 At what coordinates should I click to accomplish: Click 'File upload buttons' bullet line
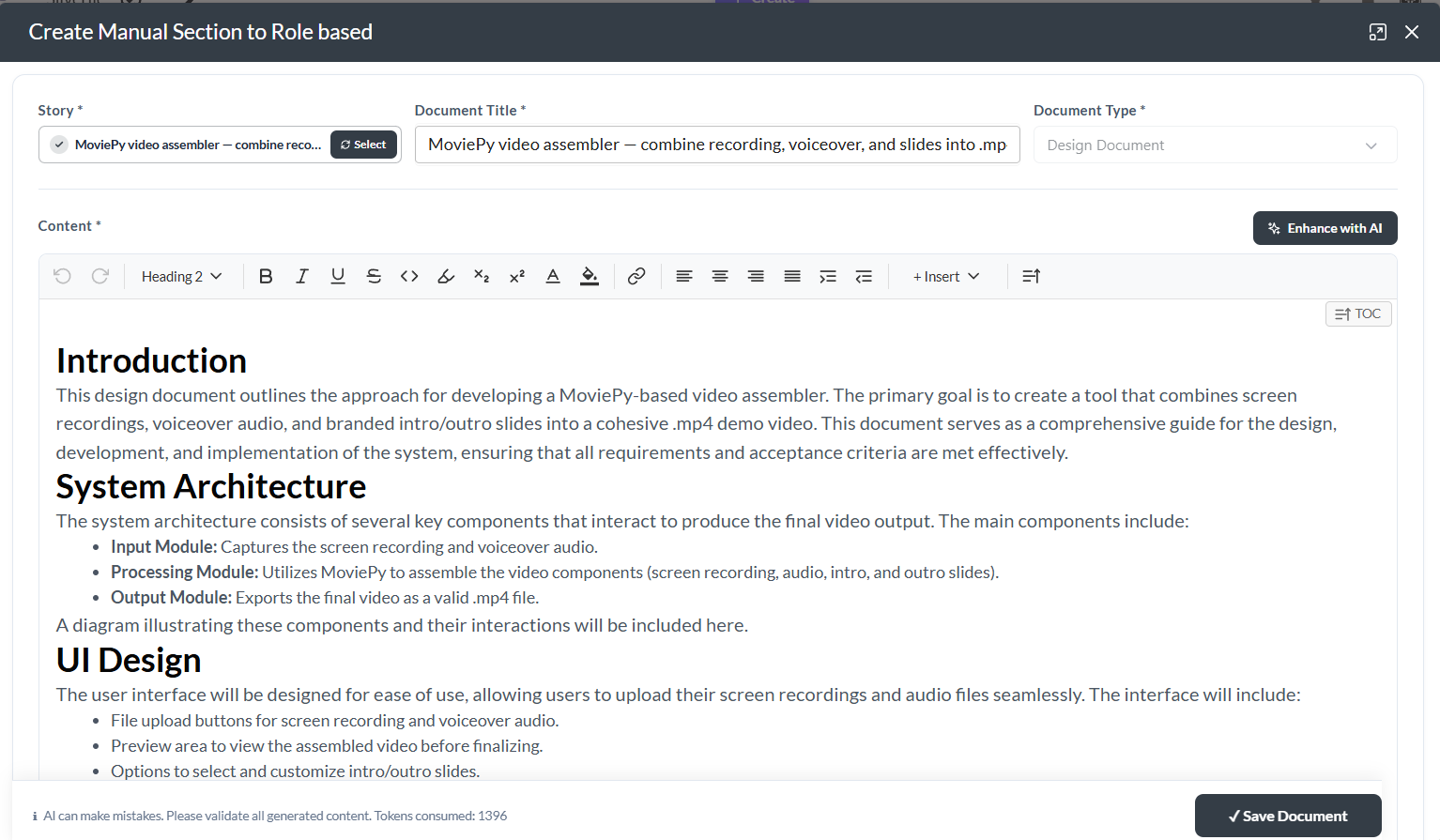pyautogui.click(x=335, y=720)
